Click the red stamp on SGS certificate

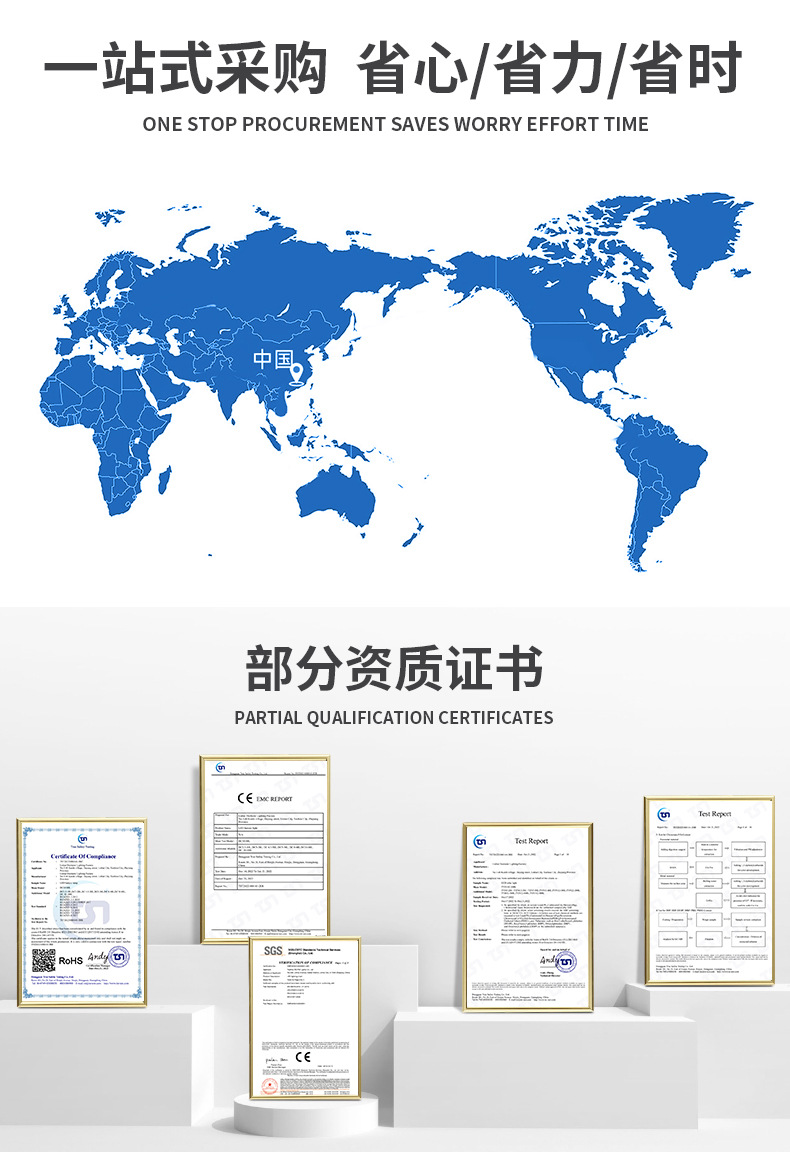point(270,1087)
